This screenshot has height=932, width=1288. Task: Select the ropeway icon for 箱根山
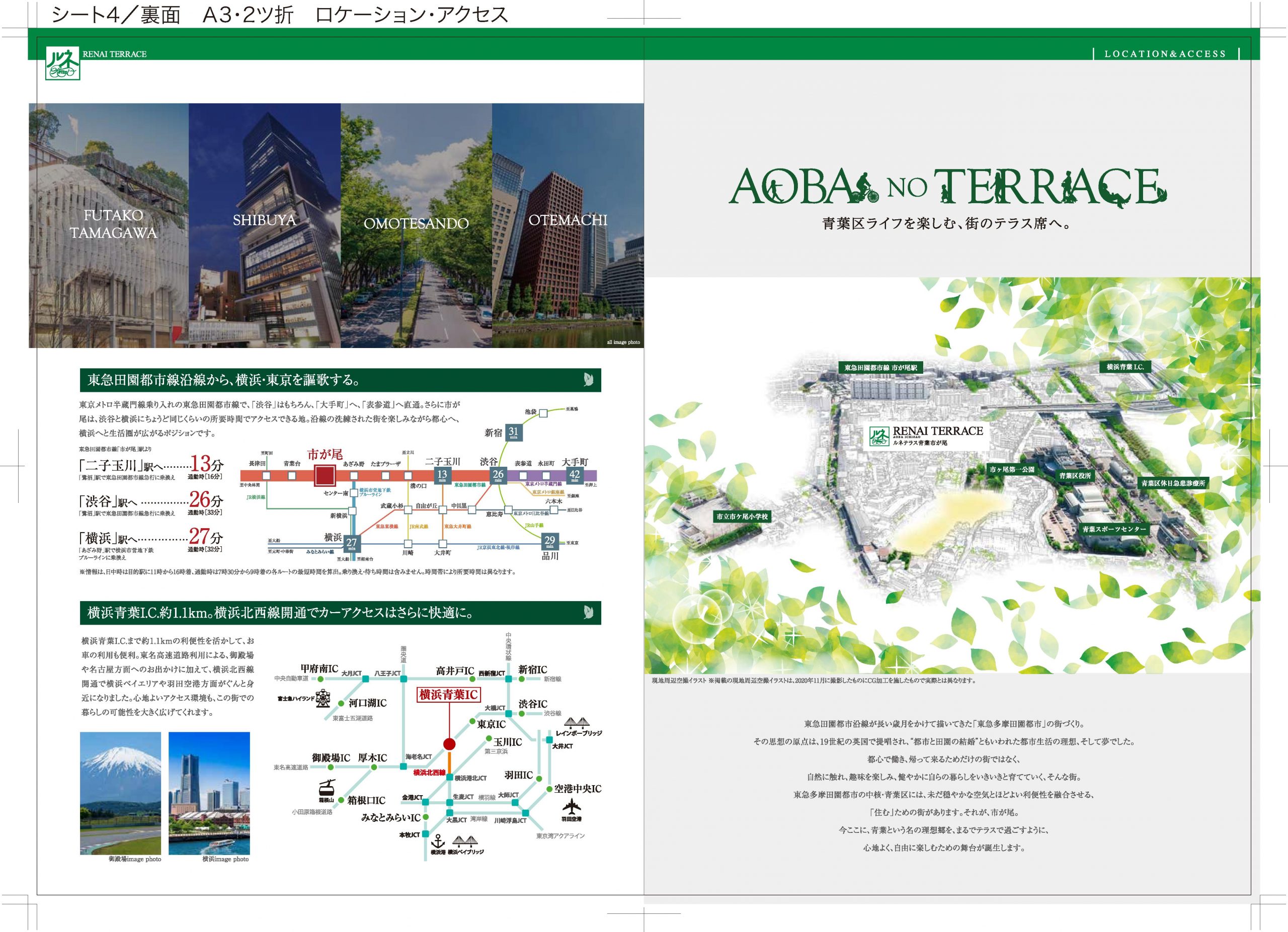click(327, 788)
